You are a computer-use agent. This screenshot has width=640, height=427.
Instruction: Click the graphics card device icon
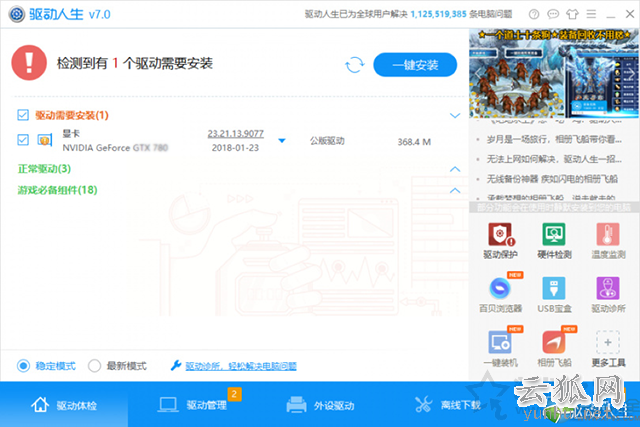click(44, 140)
